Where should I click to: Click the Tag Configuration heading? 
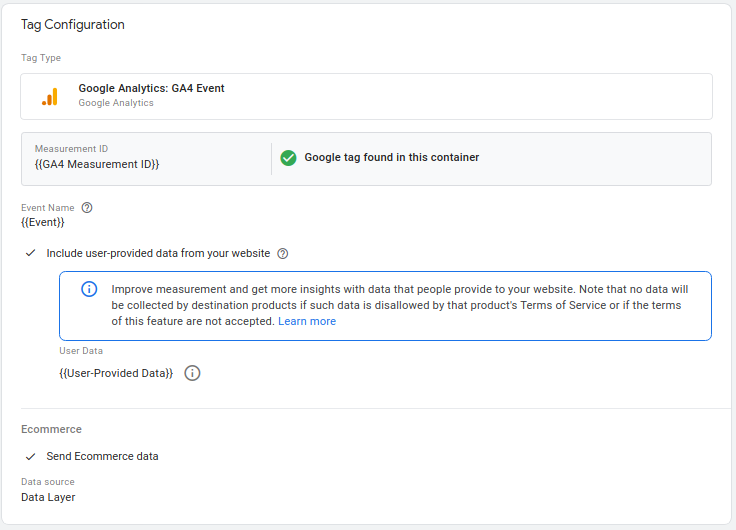tap(73, 25)
